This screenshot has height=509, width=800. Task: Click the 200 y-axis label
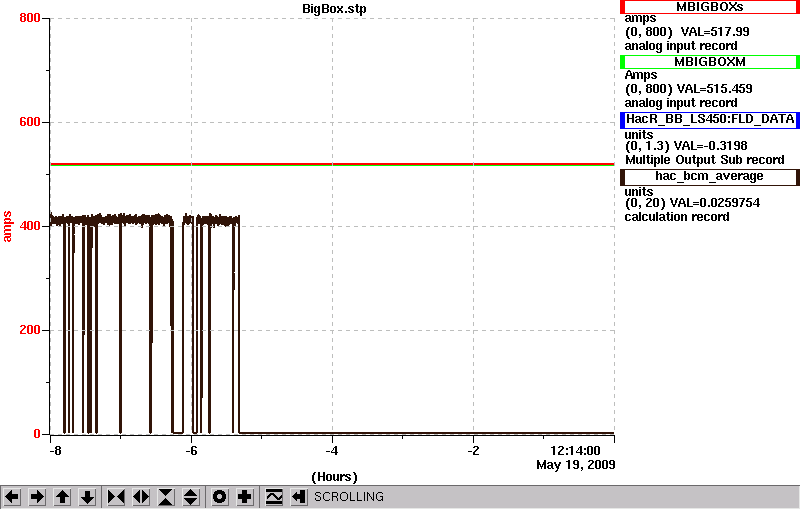[30, 329]
